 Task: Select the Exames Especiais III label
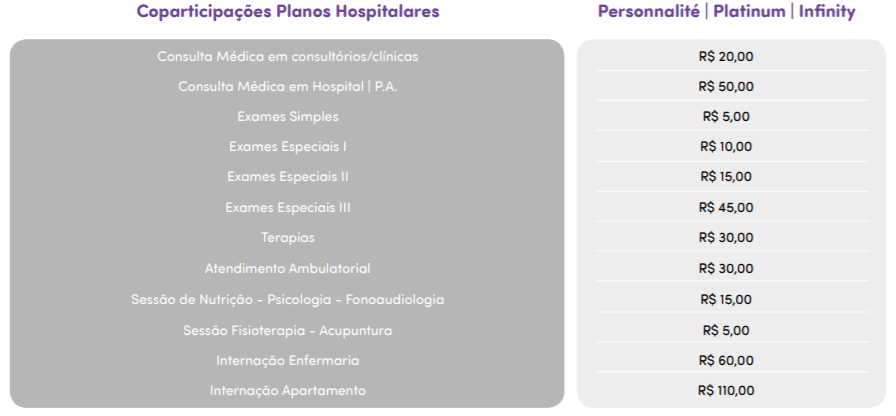tap(287, 208)
